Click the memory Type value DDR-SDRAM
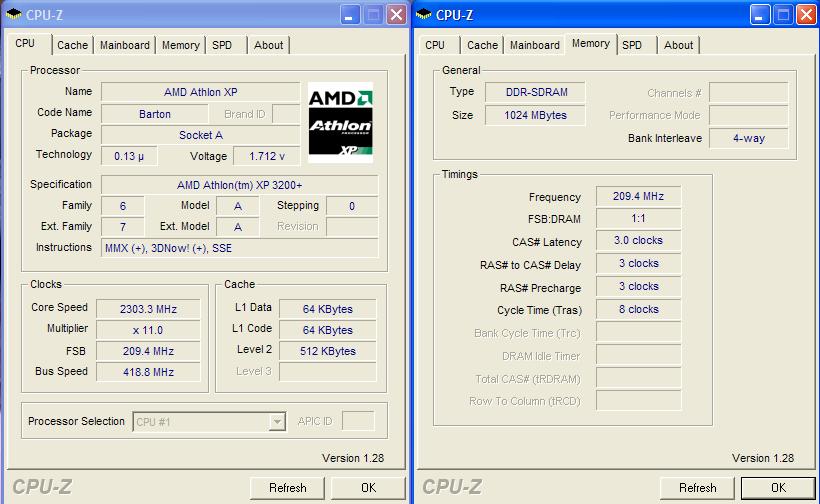The image size is (820, 504). click(x=535, y=92)
